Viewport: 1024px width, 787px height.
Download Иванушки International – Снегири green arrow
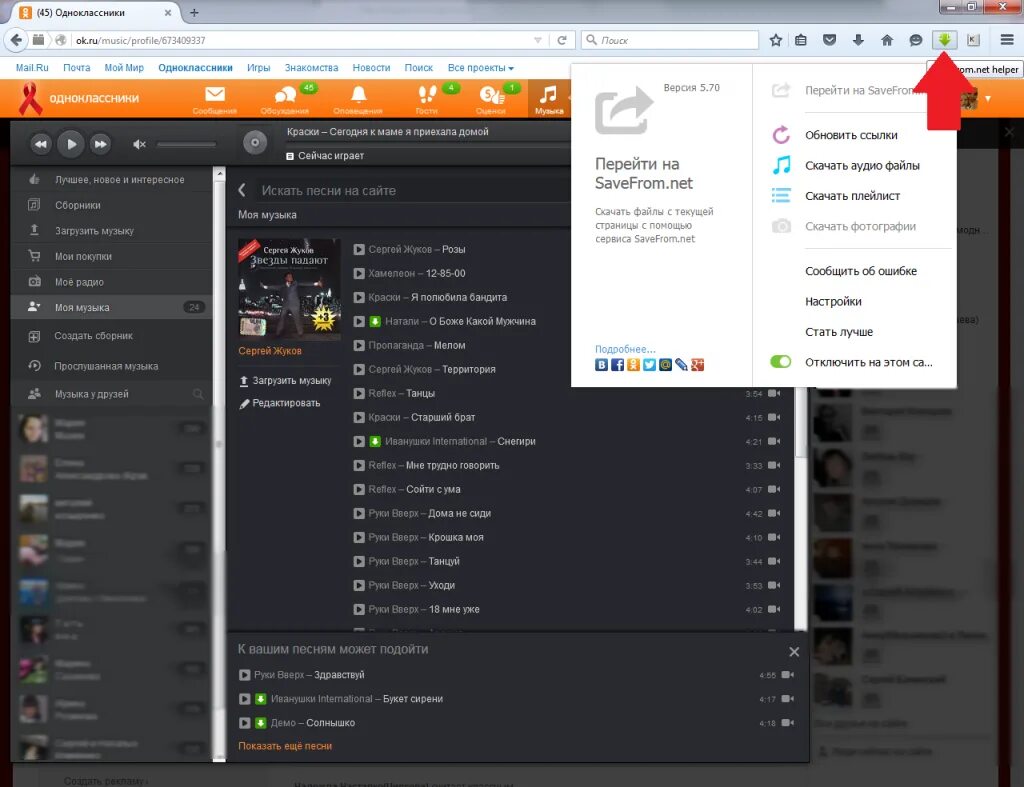pyautogui.click(x=375, y=442)
